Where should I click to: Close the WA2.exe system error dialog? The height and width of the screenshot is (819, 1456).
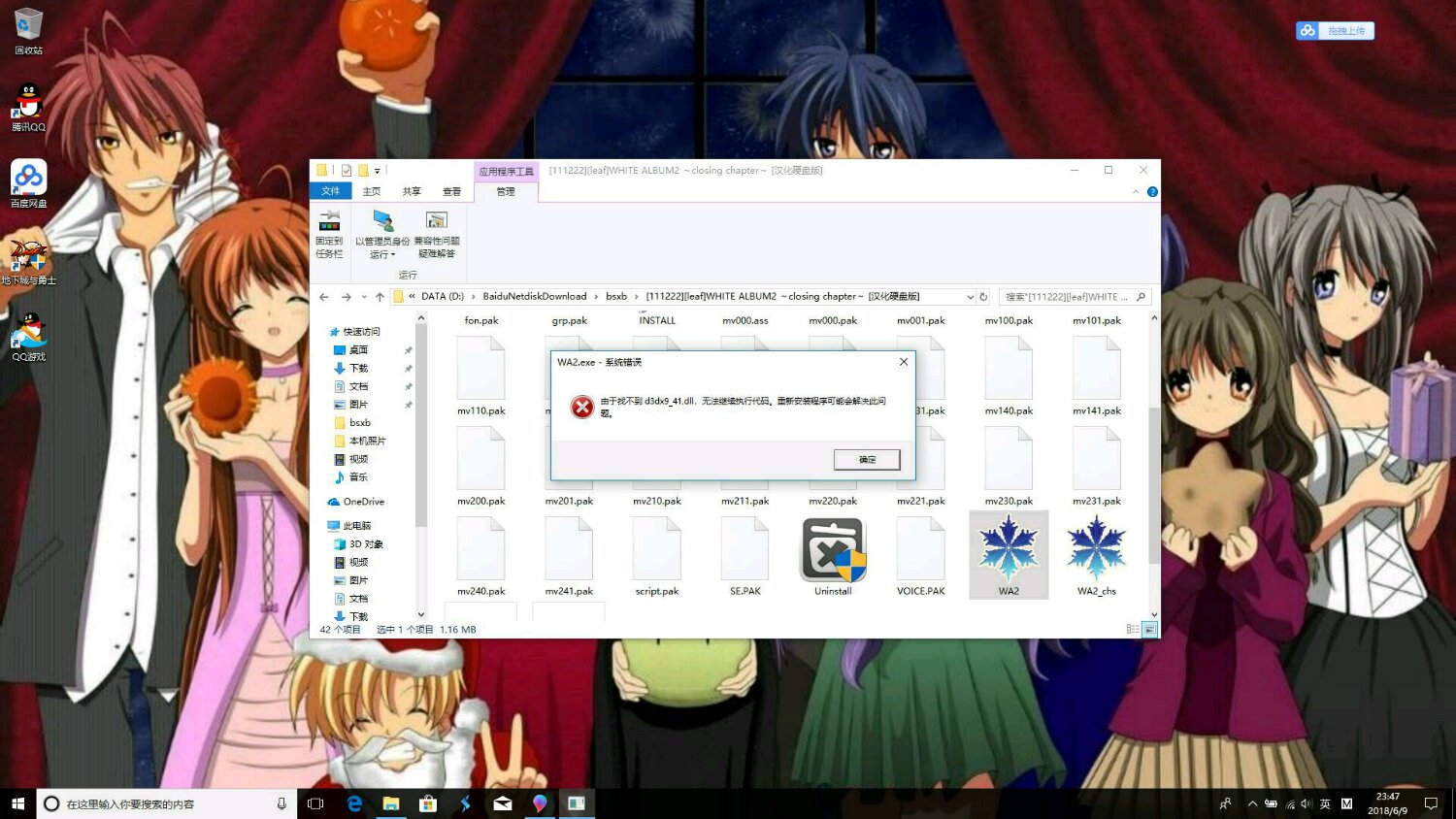tap(904, 362)
